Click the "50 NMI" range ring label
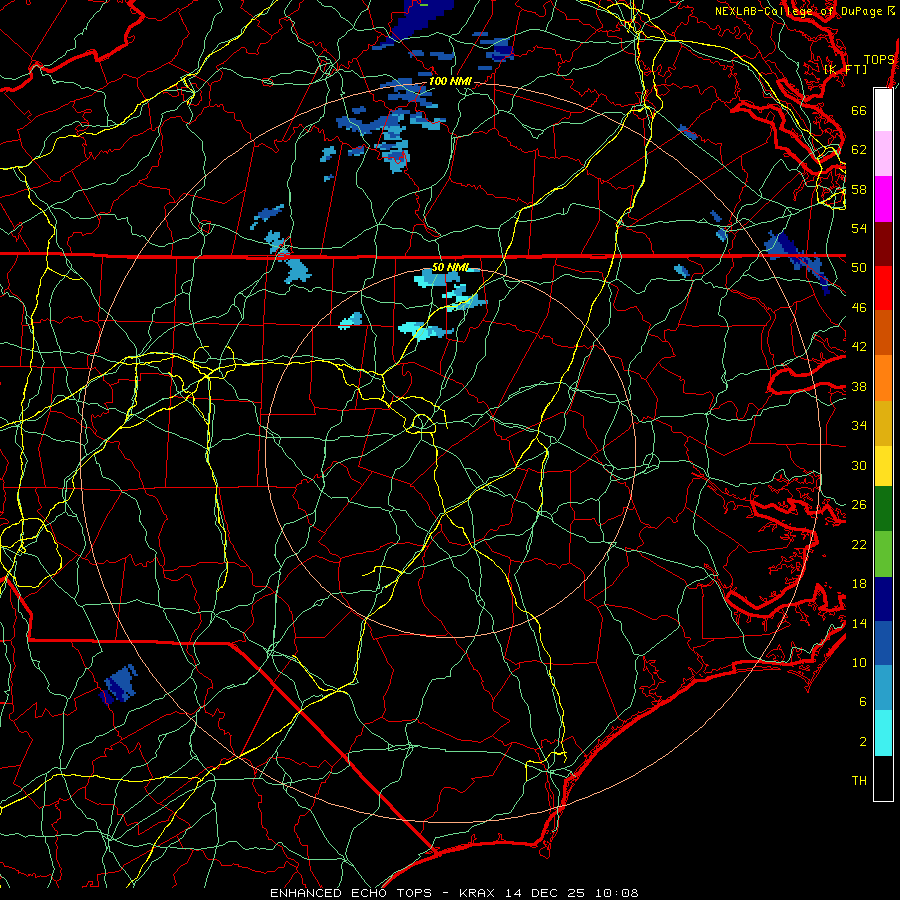This screenshot has width=900, height=900. (450, 267)
